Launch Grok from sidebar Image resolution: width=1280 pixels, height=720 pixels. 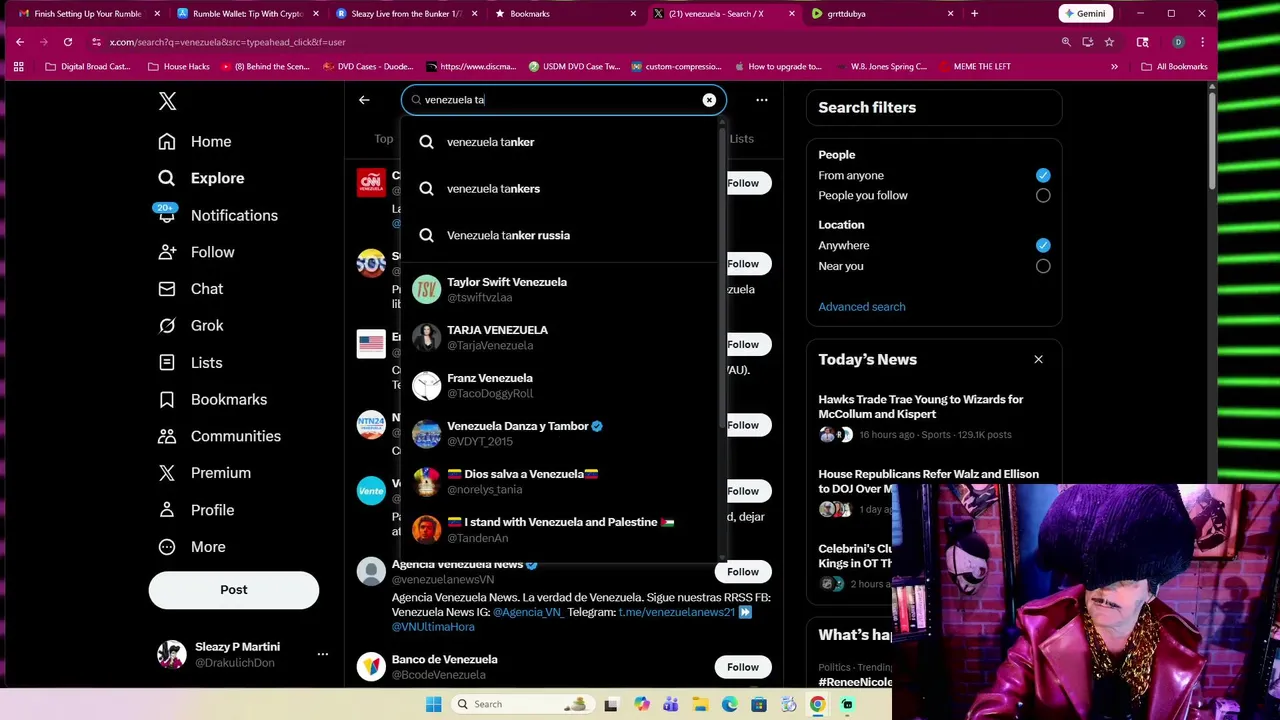point(191,326)
